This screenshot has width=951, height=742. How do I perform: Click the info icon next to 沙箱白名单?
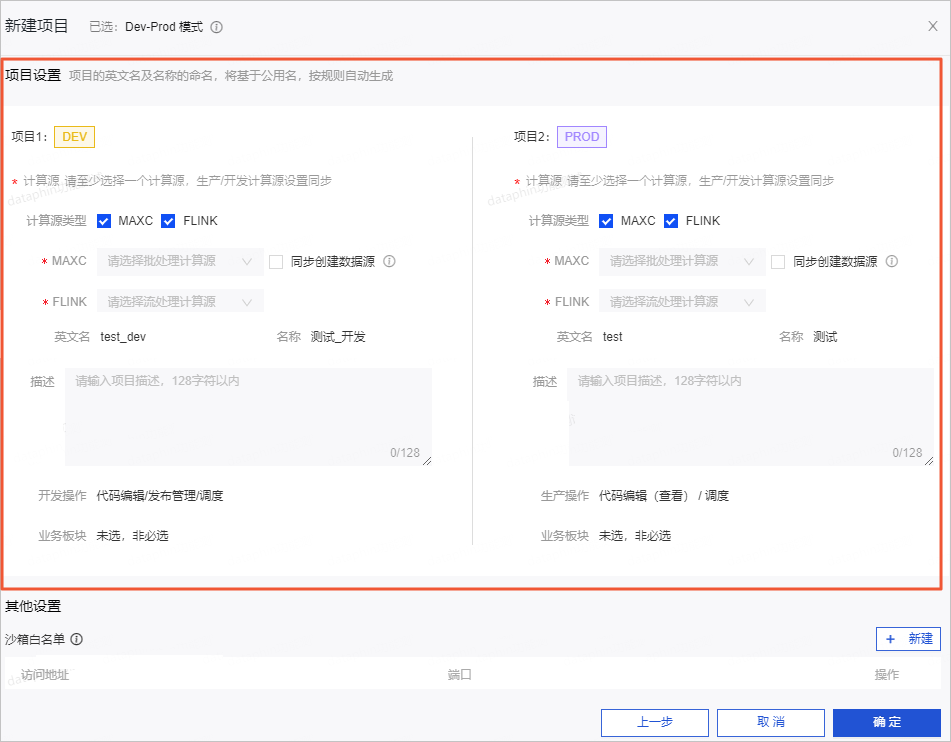click(76, 639)
